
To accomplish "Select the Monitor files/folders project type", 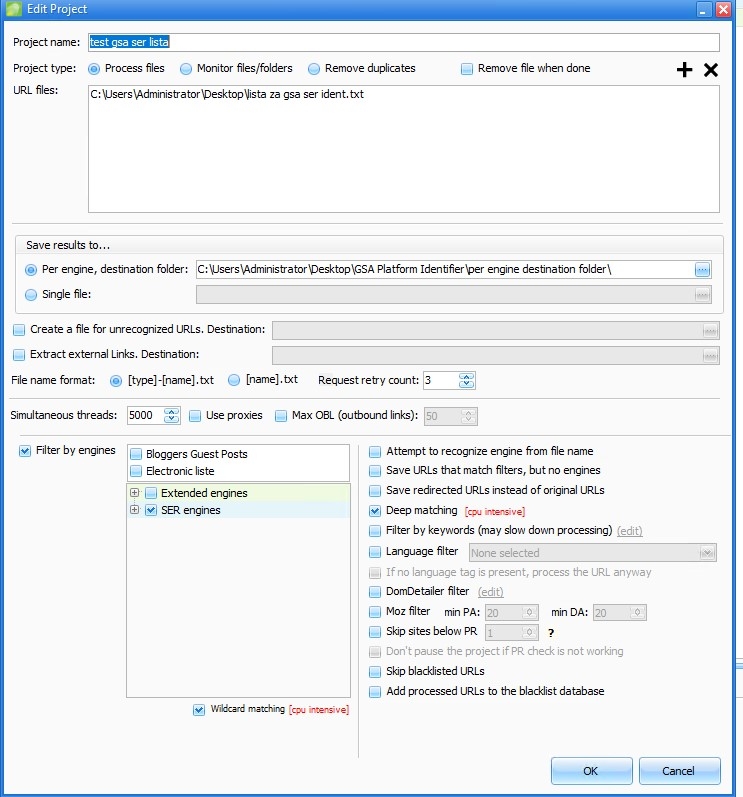I will (186, 69).
